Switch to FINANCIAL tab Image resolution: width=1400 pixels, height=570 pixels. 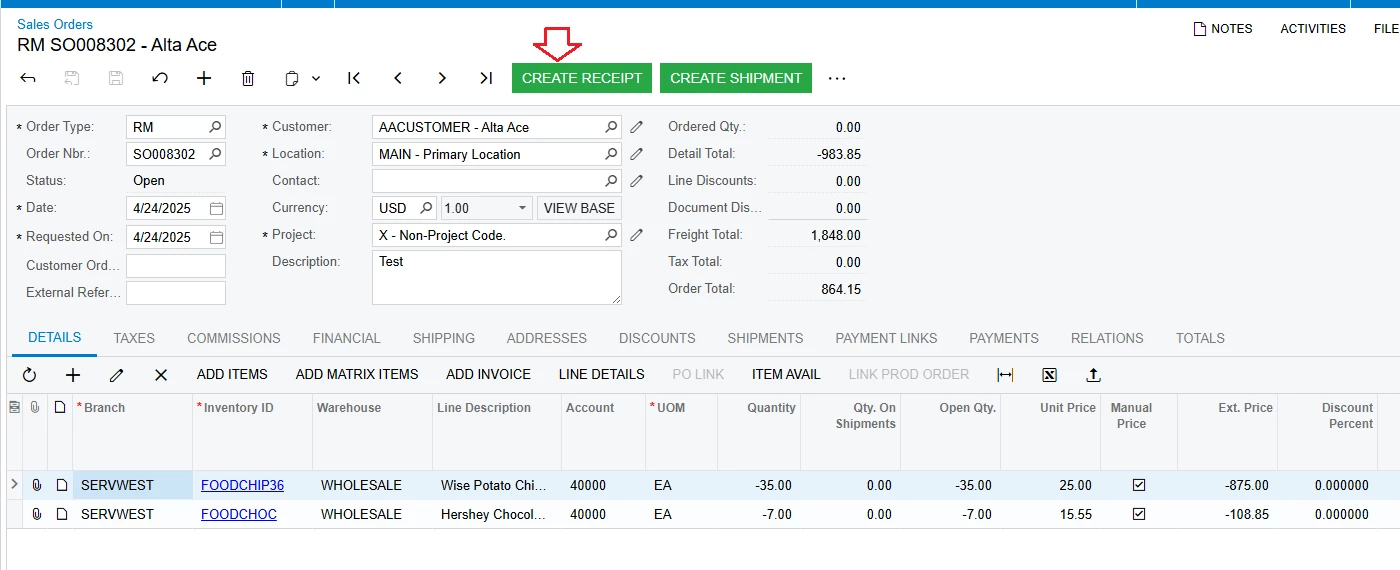coord(346,338)
